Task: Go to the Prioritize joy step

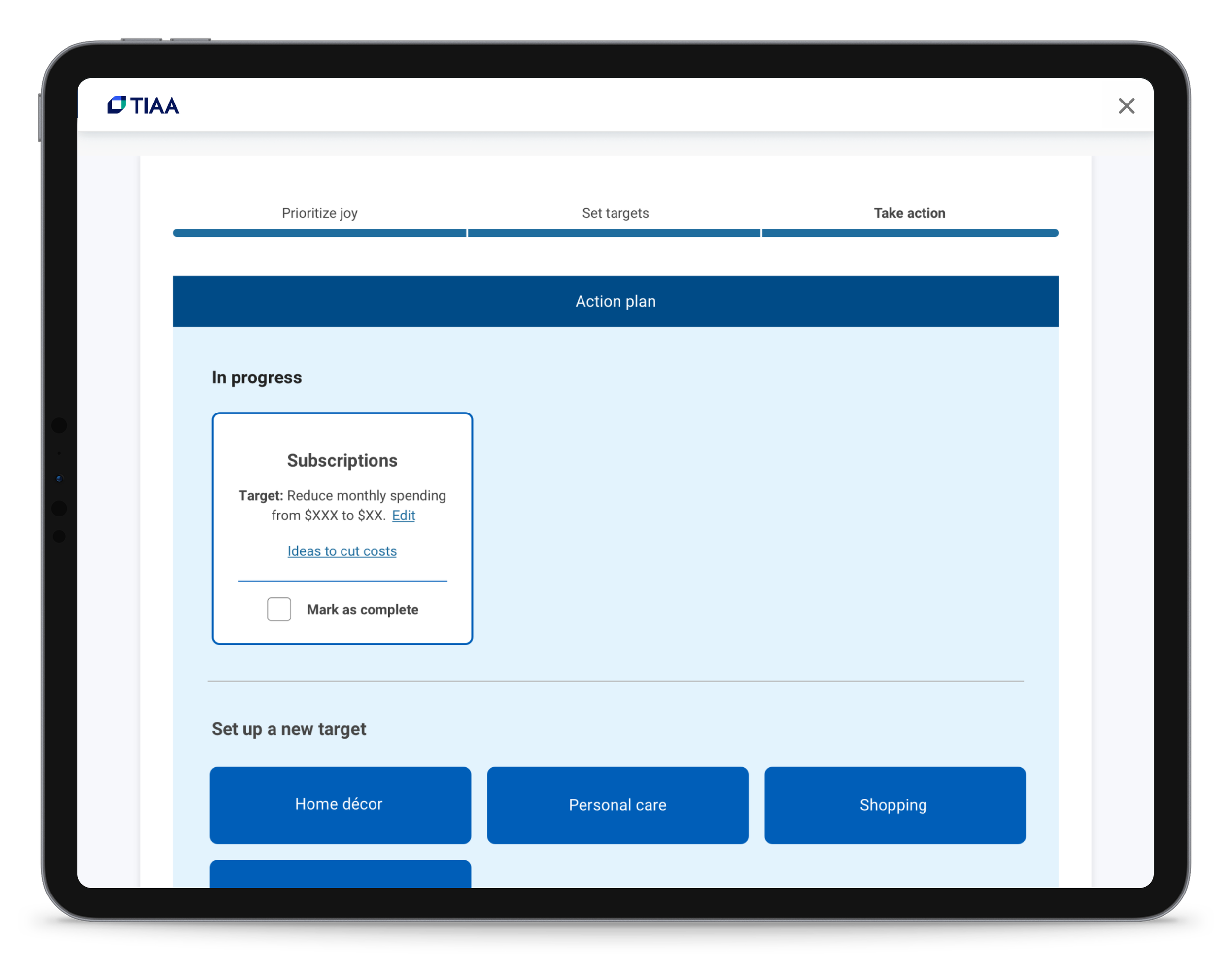Action: pyautogui.click(x=319, y=213)
